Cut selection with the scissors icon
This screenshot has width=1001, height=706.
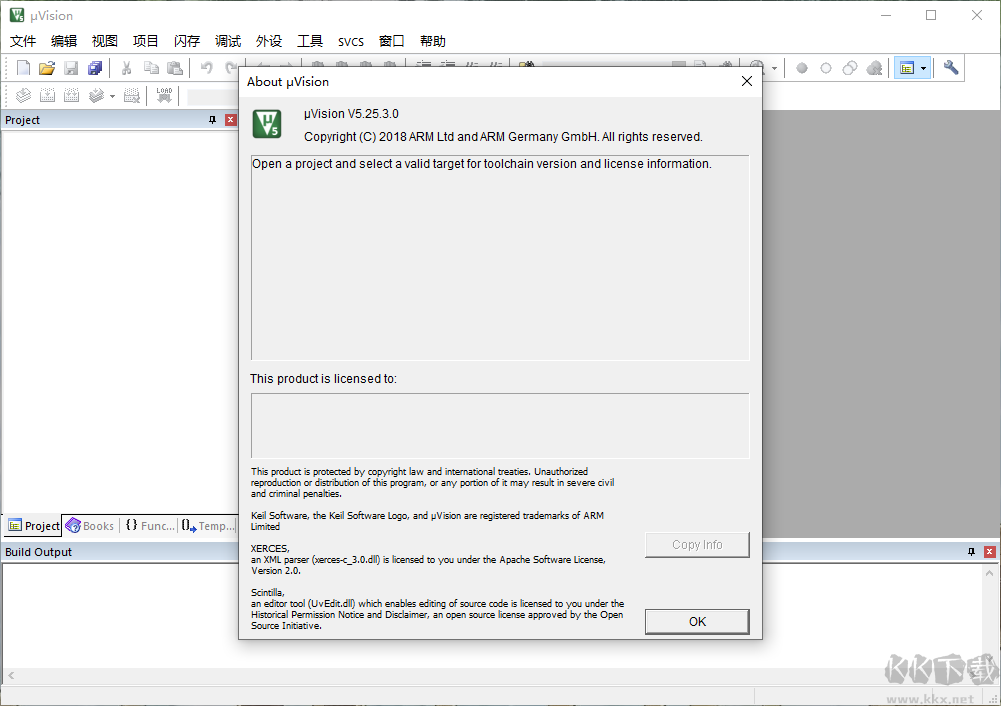(126, 68)
